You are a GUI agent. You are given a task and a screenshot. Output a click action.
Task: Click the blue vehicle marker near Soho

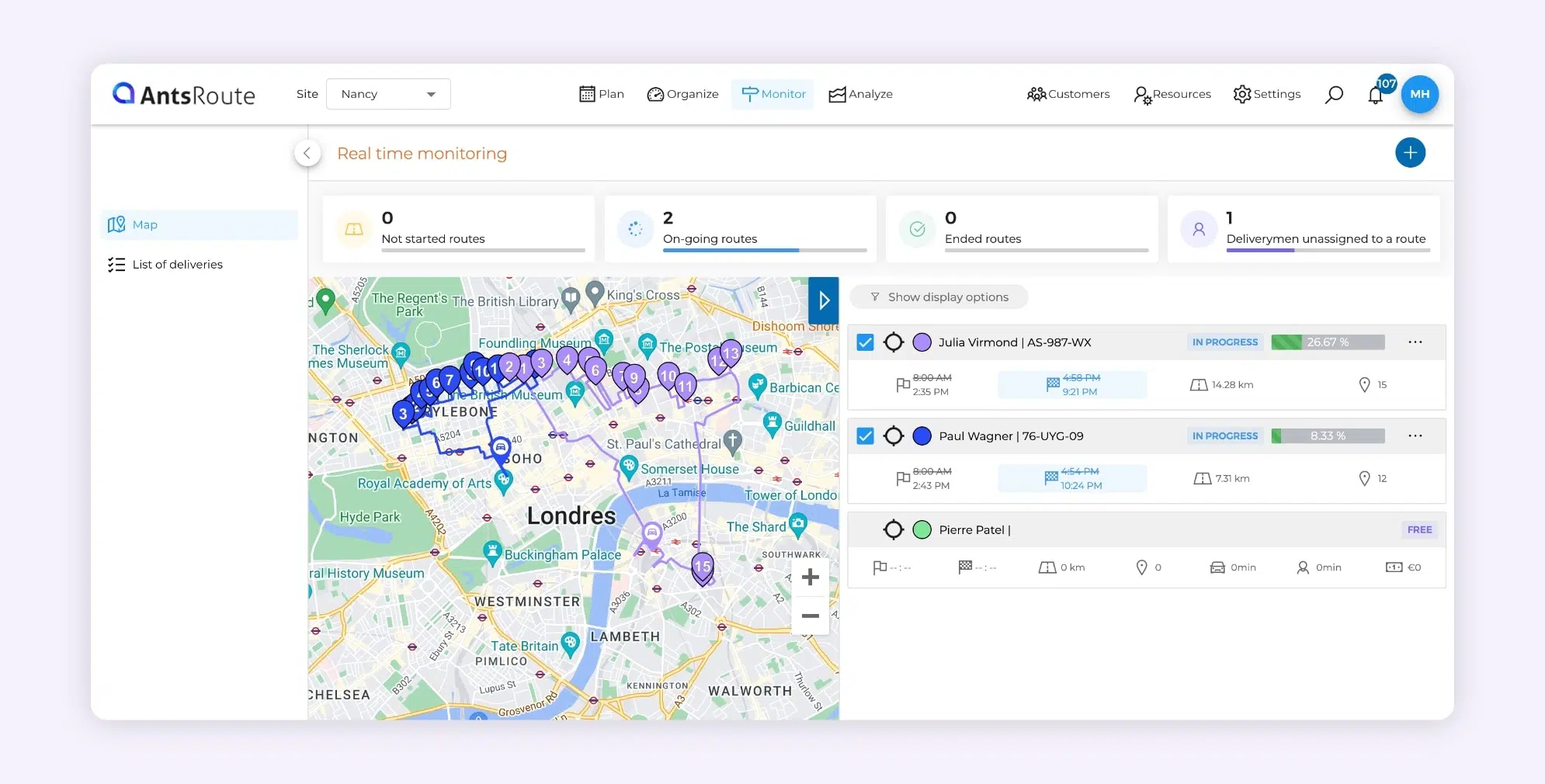pos(501,449)
